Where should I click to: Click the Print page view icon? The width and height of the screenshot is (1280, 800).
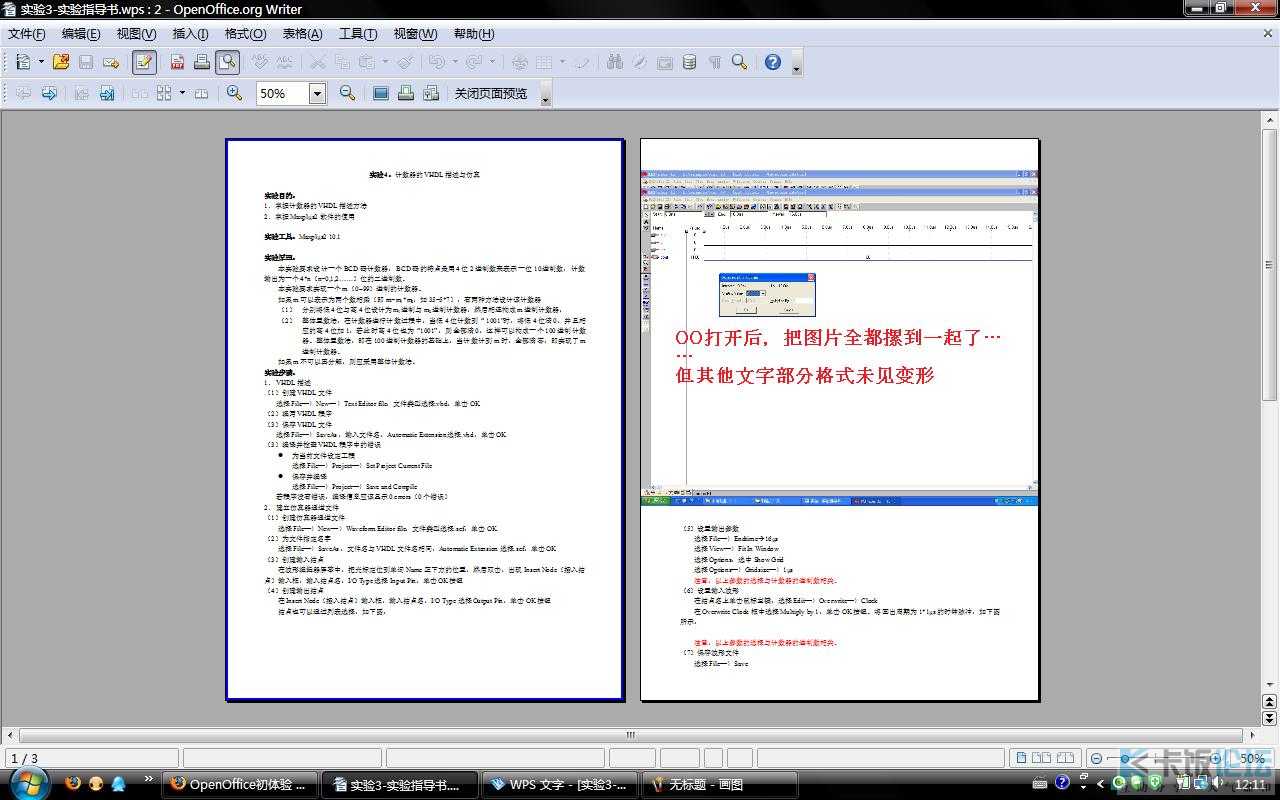pyautogui.click(x=406, y=93)
